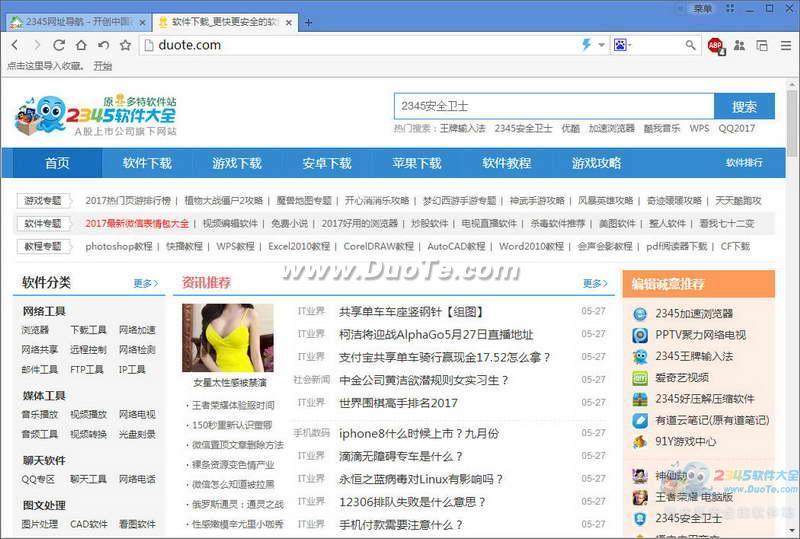The height and width of the screenshot is (539, 800).
Task: Click the magnifier icon in browser search box
Action: point(690,45)
